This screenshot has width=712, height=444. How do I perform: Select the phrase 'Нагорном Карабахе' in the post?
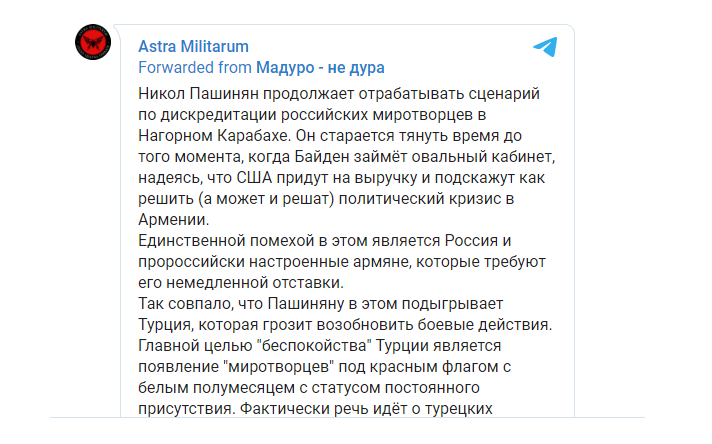click(x=213, y=136)
